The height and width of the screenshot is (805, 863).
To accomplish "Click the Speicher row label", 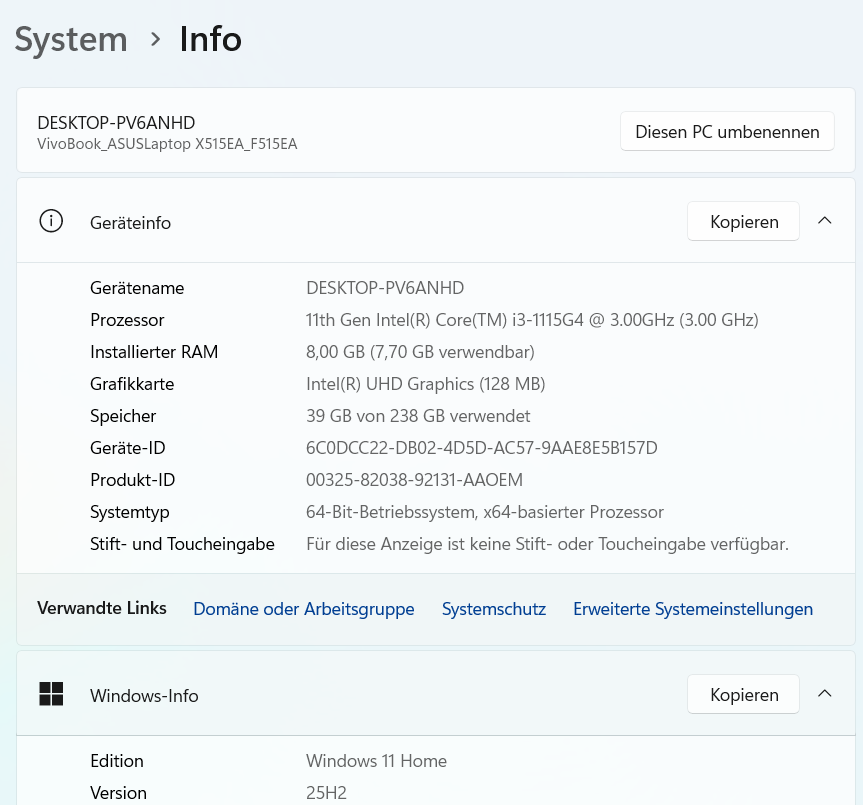I will coord(123,415).
